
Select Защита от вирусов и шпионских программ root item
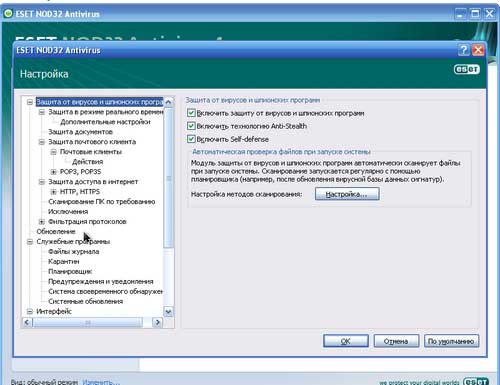coord(99,102)
